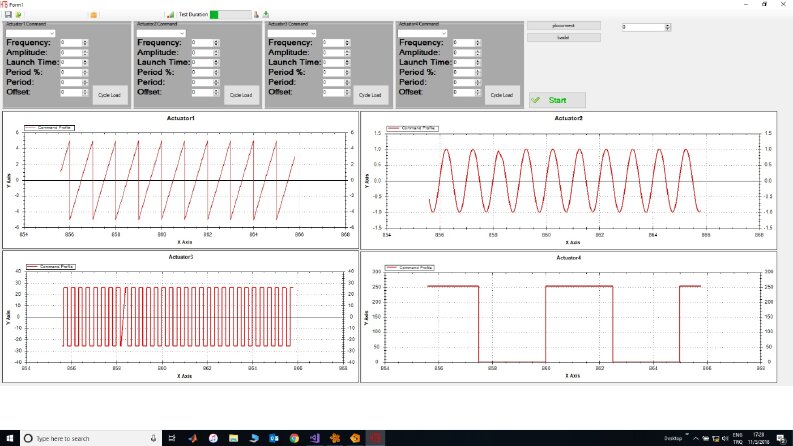The height and width of the screenshot is (446, 793).
Task: Click Cycle Load button for Actuator4
Action: [x=502, y=95]
